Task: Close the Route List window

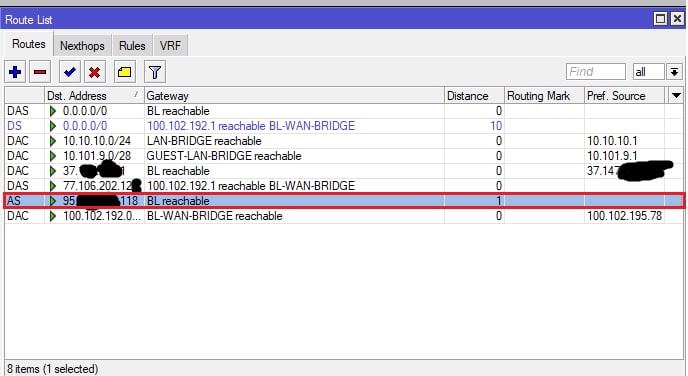Action: [x=677, y=19]
